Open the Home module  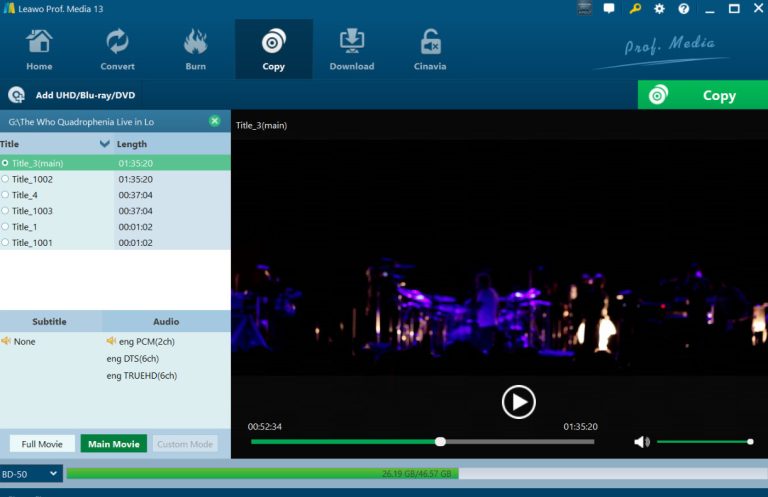pyautogui.click(x=39, y=50)
